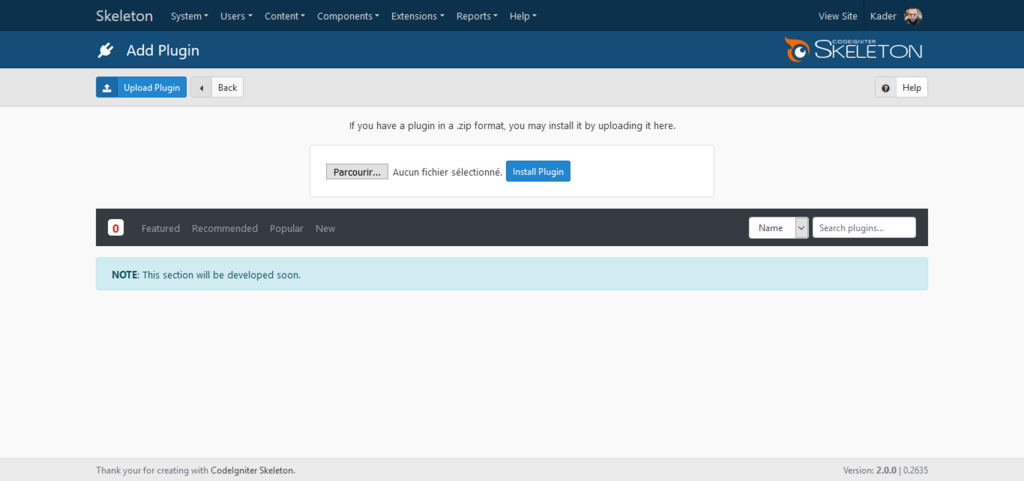Focus the Search plugins field
The image size is (1024, 481).
(x=864, y=228)
